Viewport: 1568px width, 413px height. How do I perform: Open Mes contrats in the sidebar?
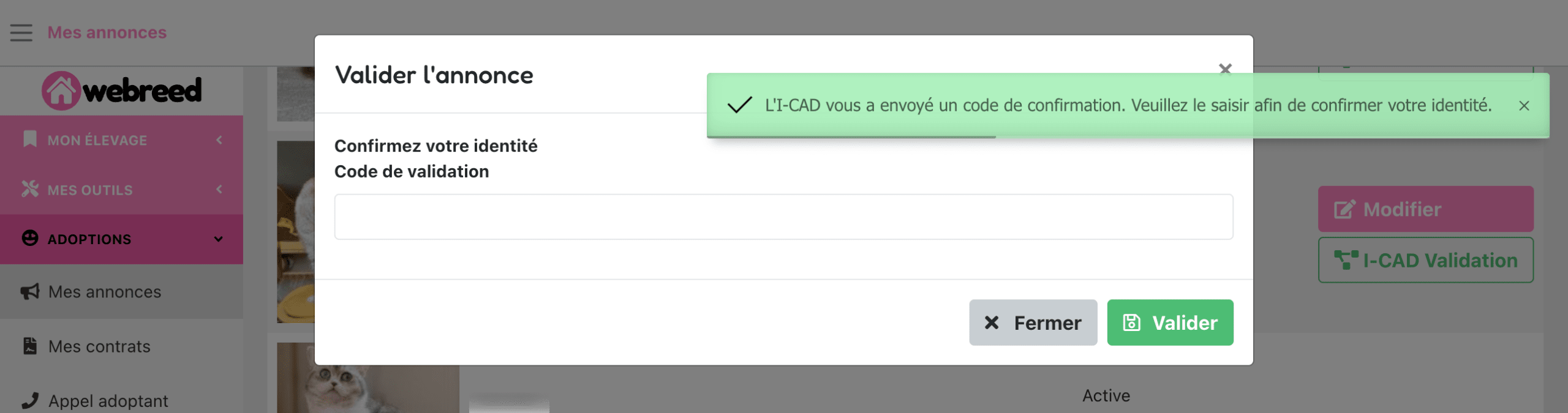(x=99, y=346)
